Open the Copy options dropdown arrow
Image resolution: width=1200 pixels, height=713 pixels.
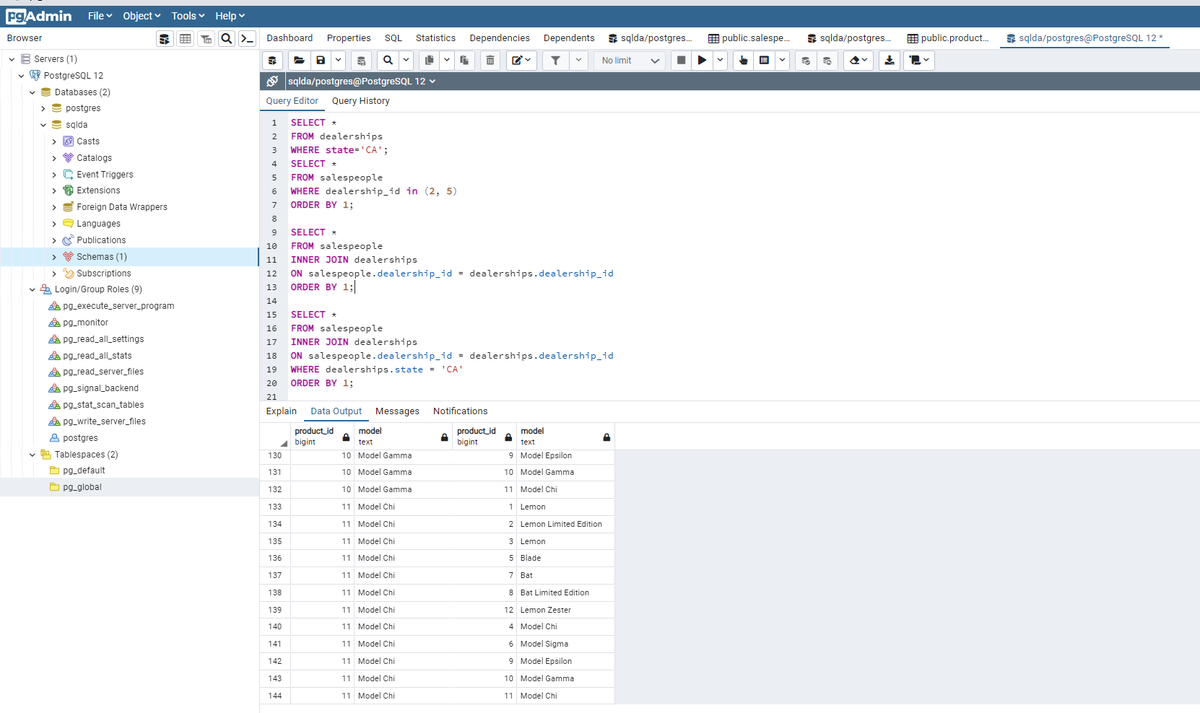[446, 60]
